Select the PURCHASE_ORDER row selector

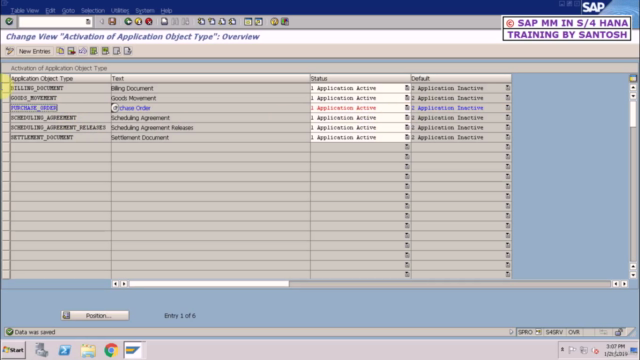click(6, 108)
